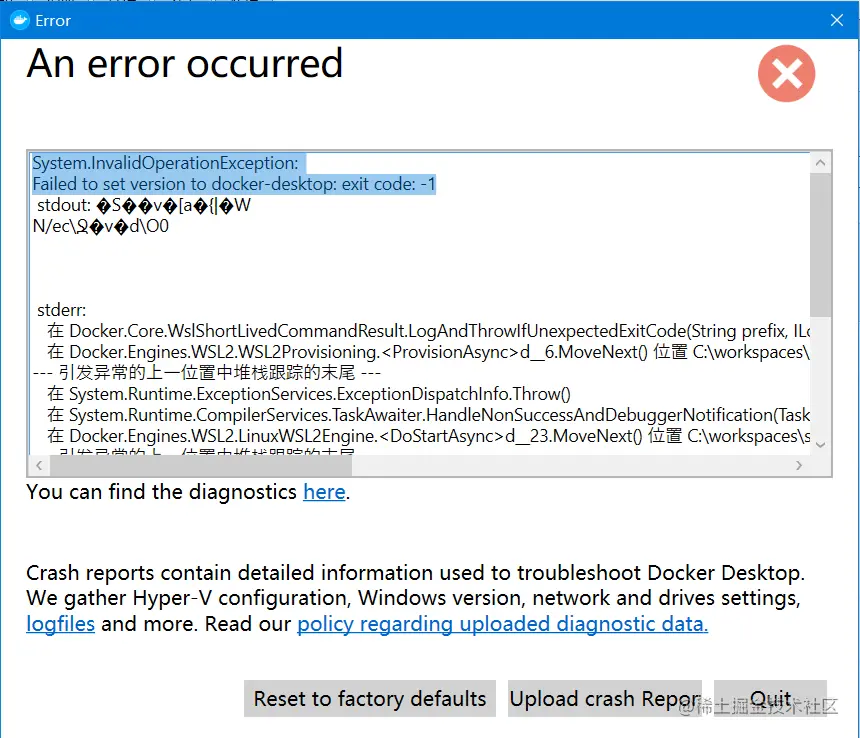Click Upload crash Report button
This screenshot has height=738, width=860.
(604, 699)
